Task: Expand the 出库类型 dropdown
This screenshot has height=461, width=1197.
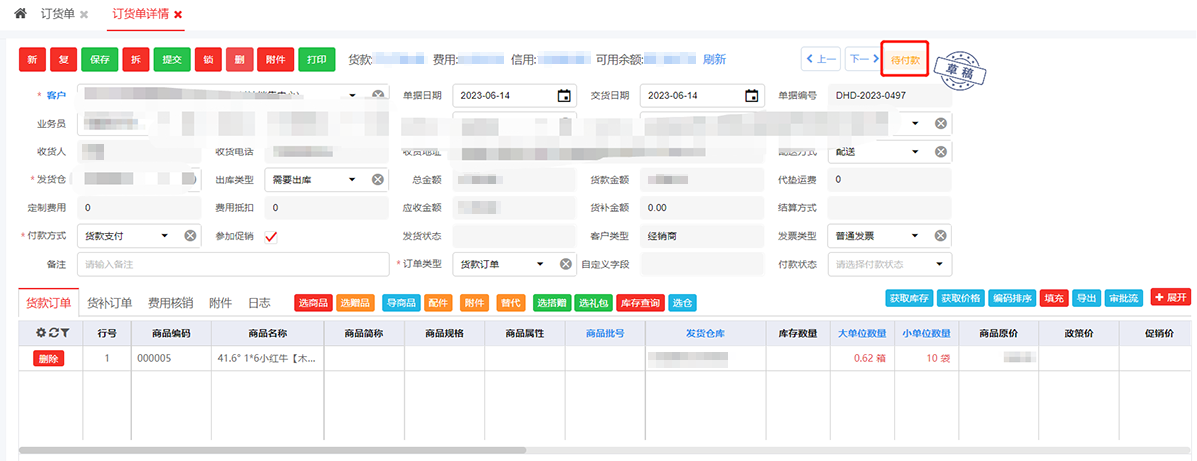Action: (x=352, y=180)
